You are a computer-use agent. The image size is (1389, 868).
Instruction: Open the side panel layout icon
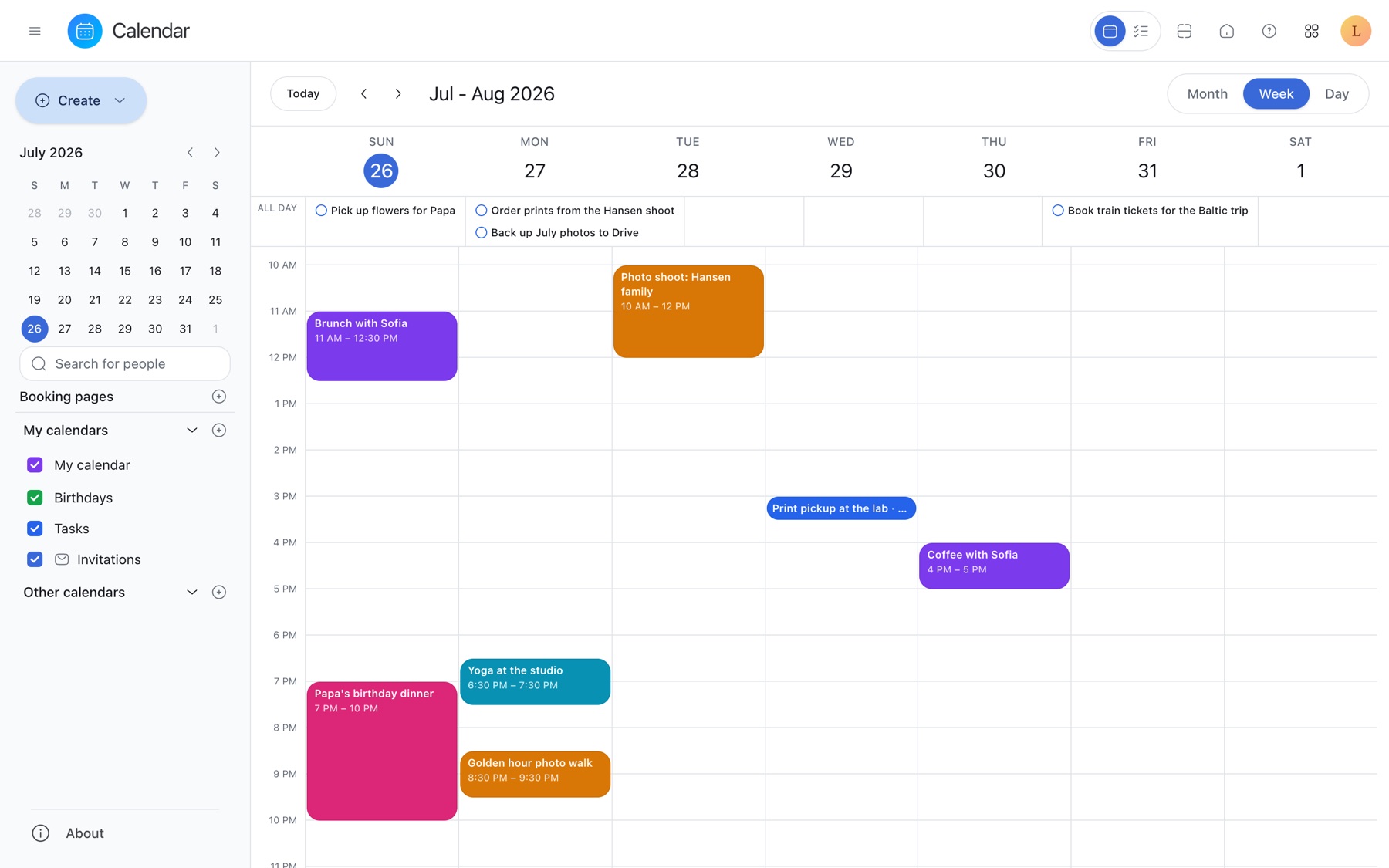(1185, 31)
